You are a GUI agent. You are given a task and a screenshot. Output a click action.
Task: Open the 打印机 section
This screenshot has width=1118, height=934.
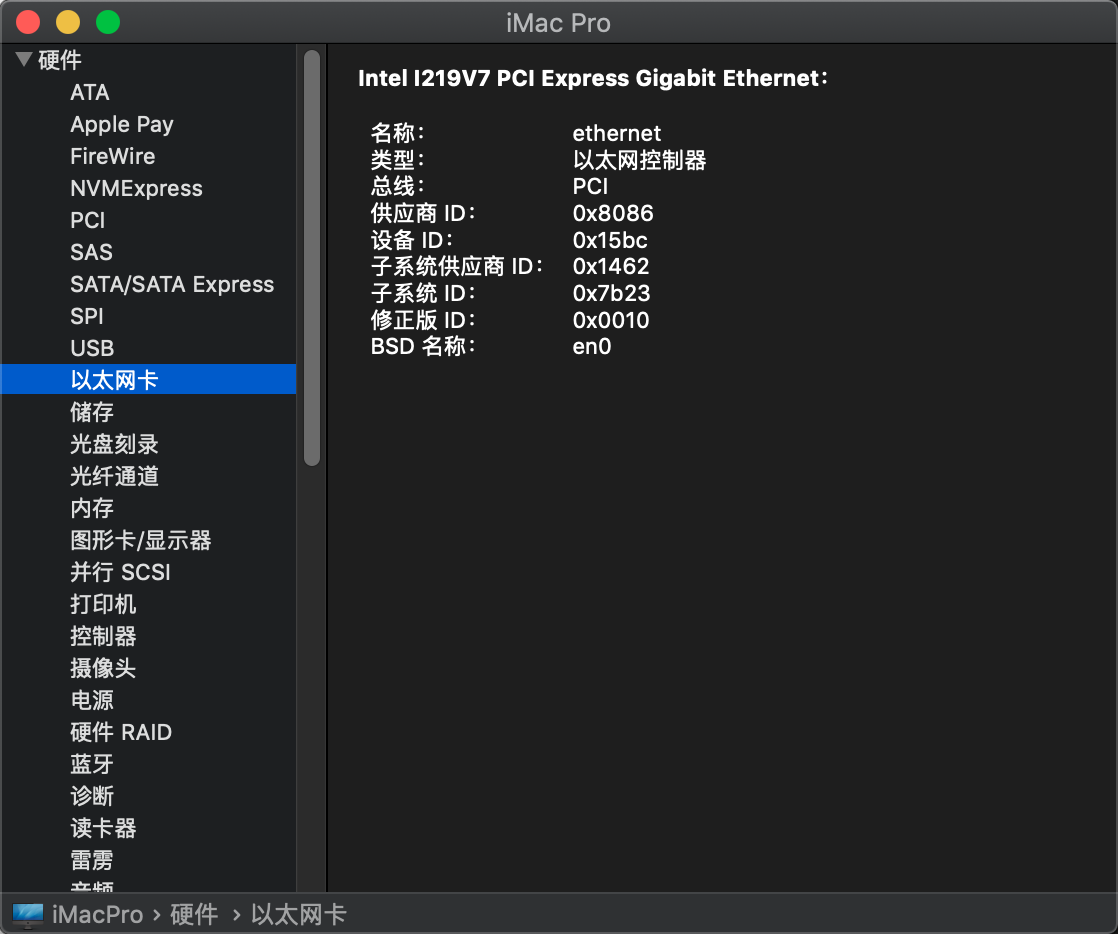[x=103, y=605]
